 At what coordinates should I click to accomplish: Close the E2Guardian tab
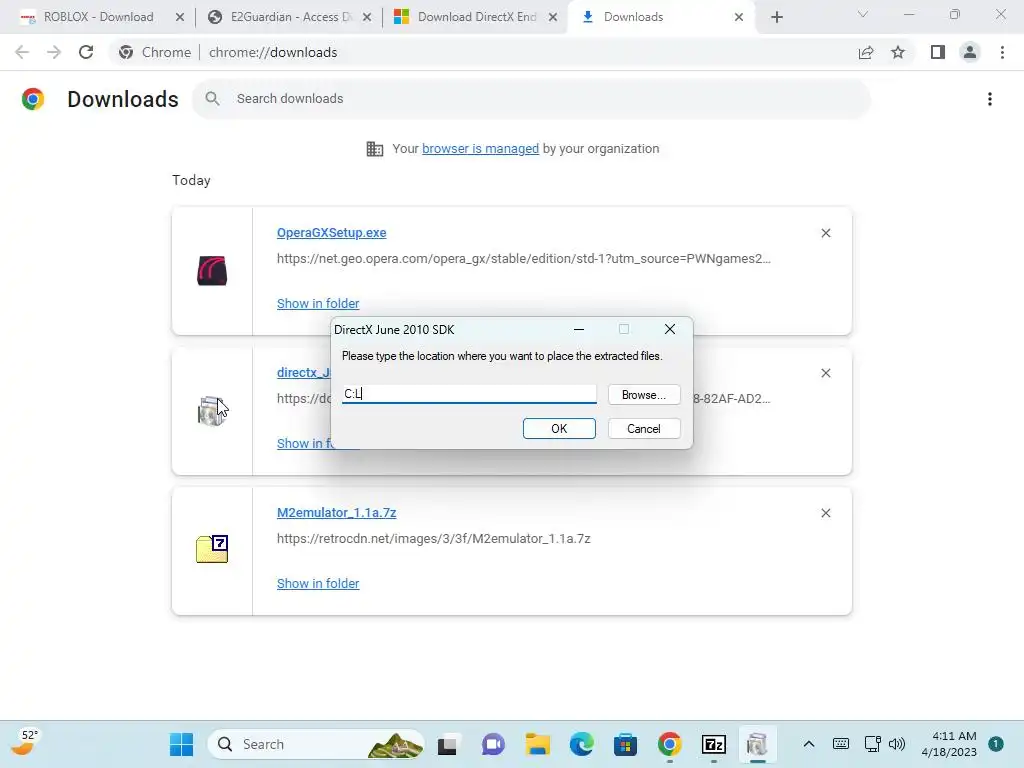coord(367,17)
